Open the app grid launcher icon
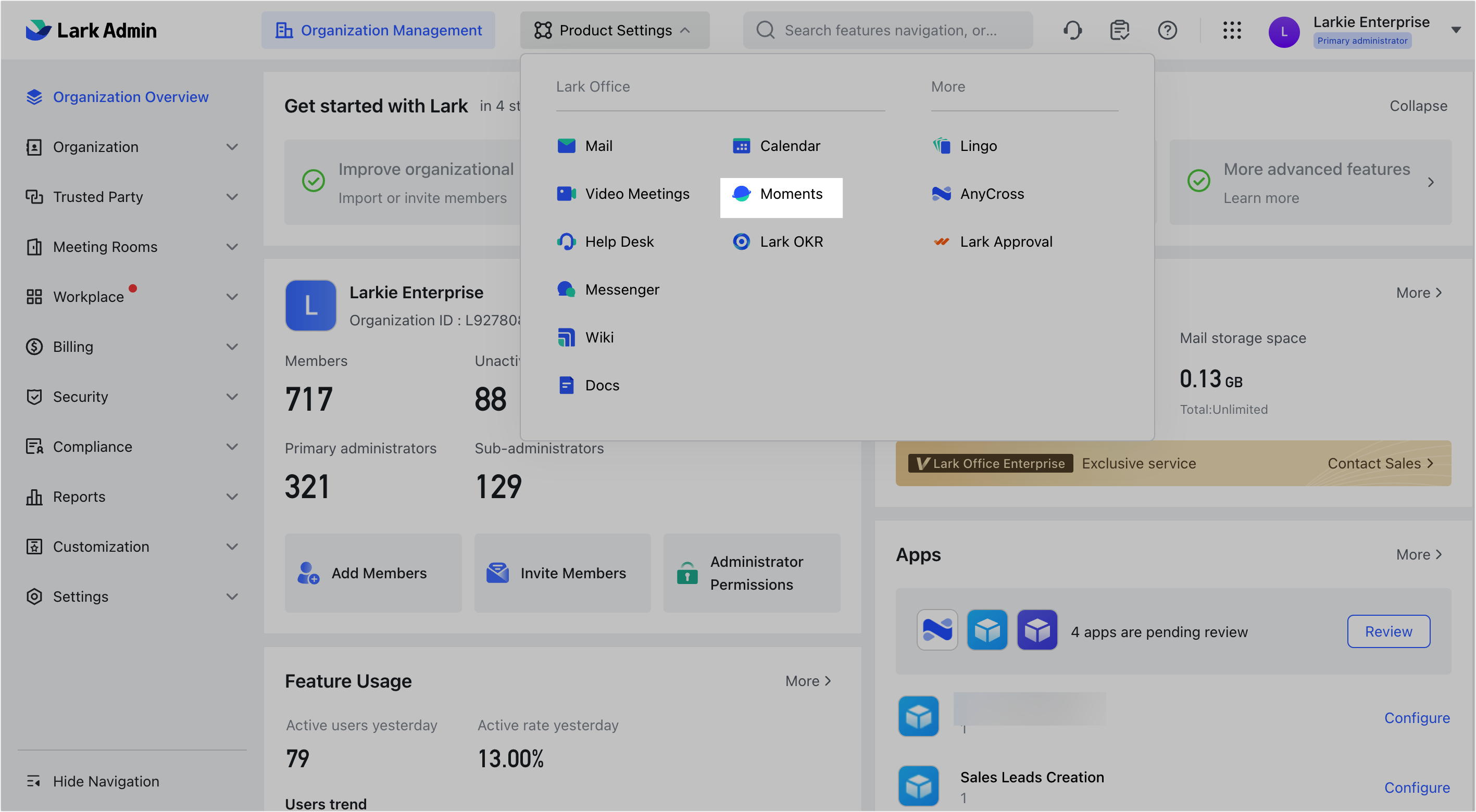 coord(1231,30)
